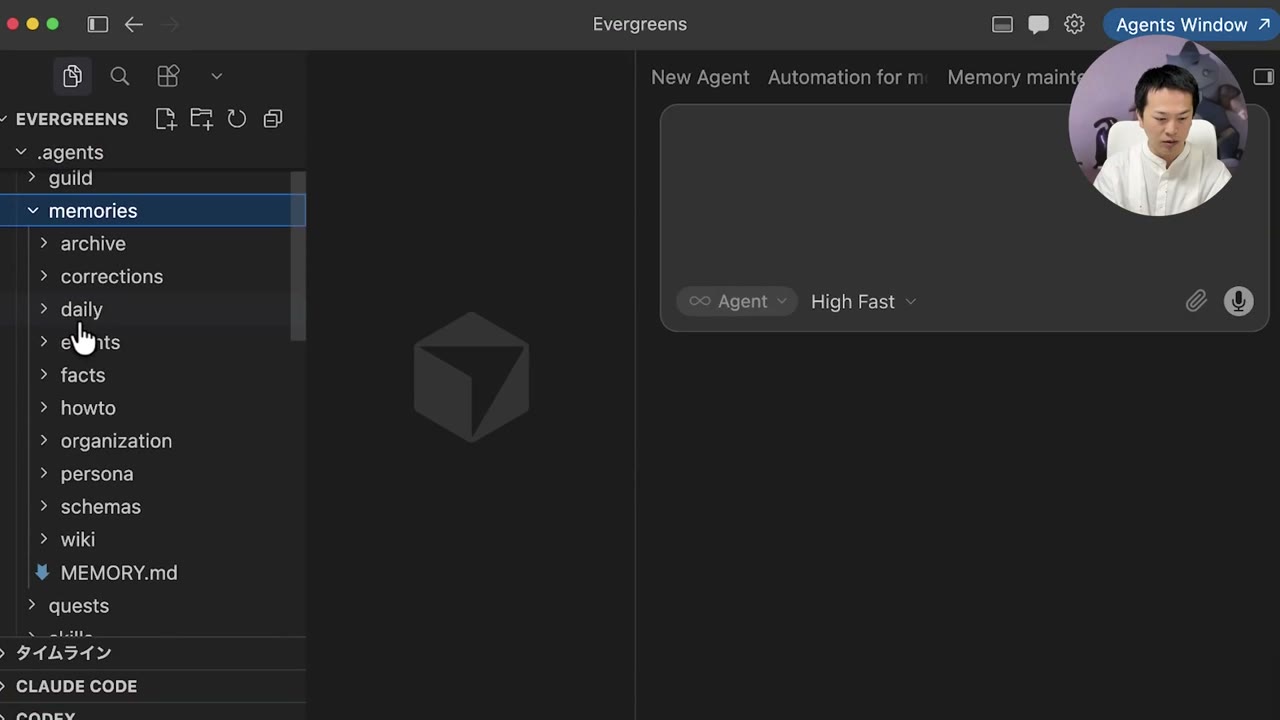Open the settings gear
Screen dimensions: 1280x720
pos(1074,24)
